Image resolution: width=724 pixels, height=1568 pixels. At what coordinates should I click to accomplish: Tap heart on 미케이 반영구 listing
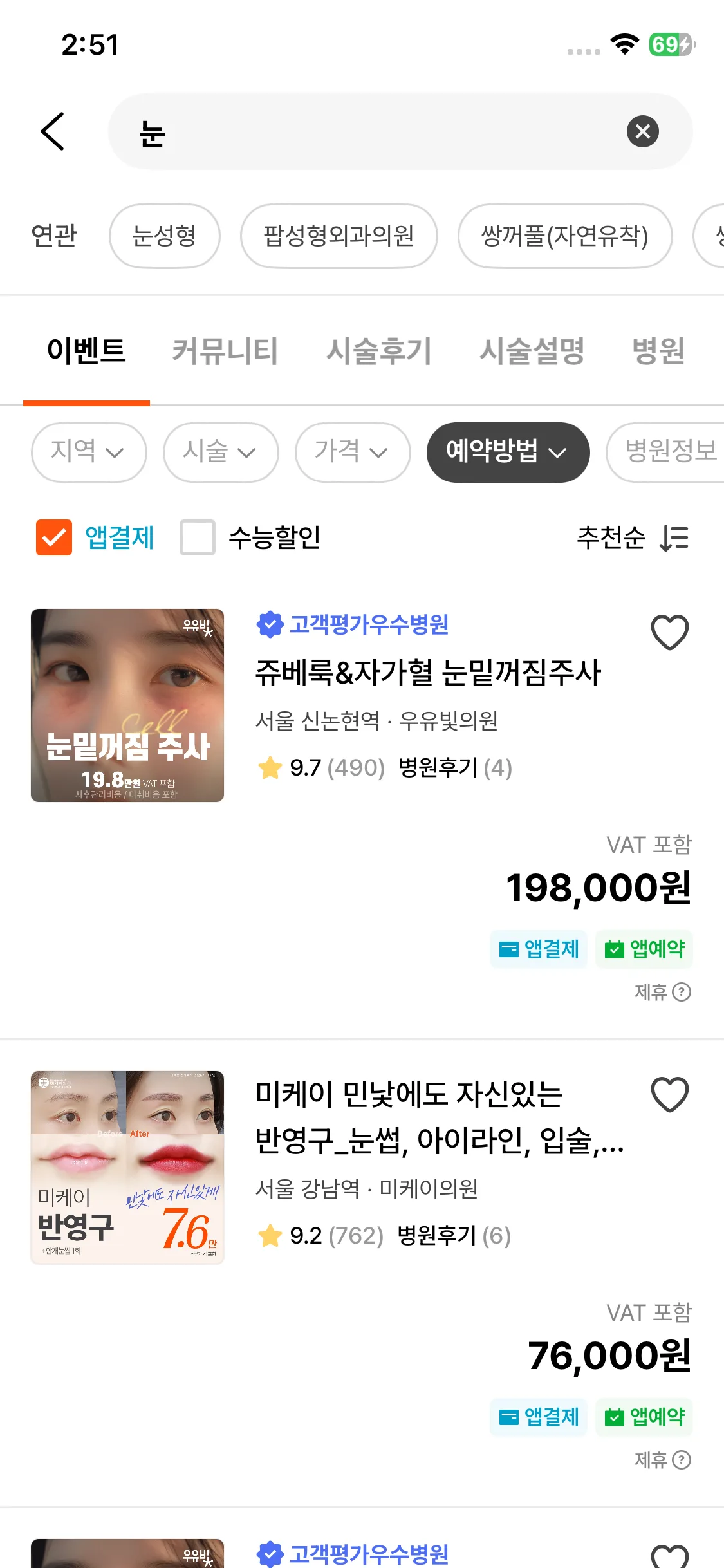[x=669, y=1094]
